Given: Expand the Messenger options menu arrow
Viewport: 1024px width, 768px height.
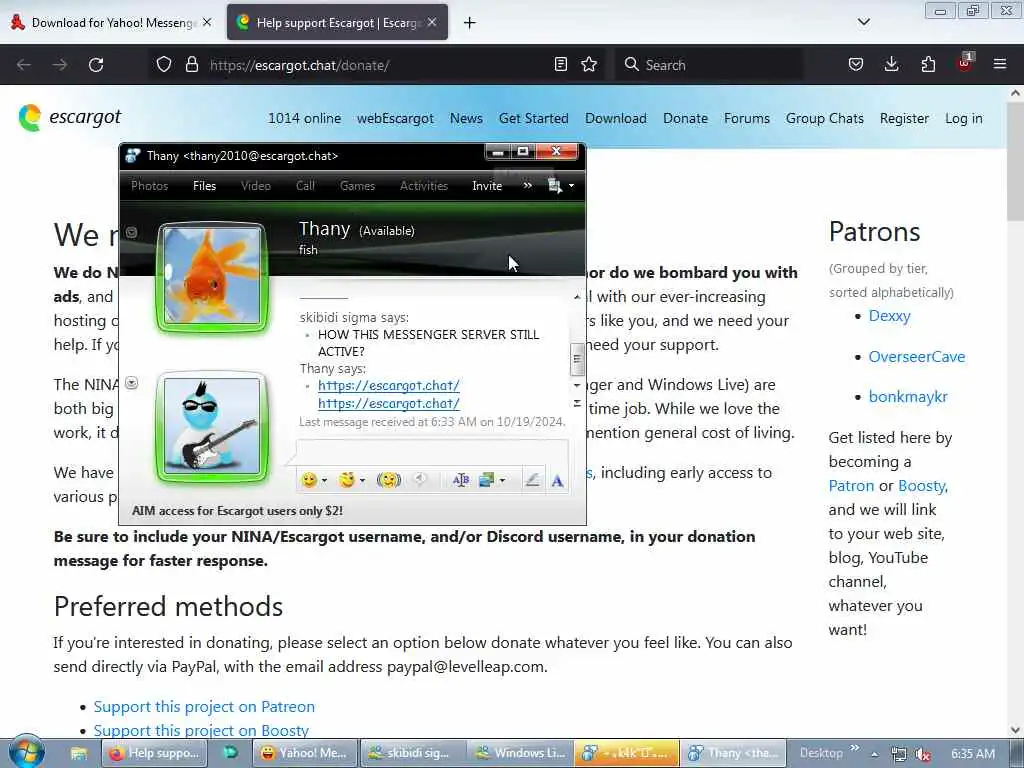Looking at the screenshot, I should click(571, 186).
